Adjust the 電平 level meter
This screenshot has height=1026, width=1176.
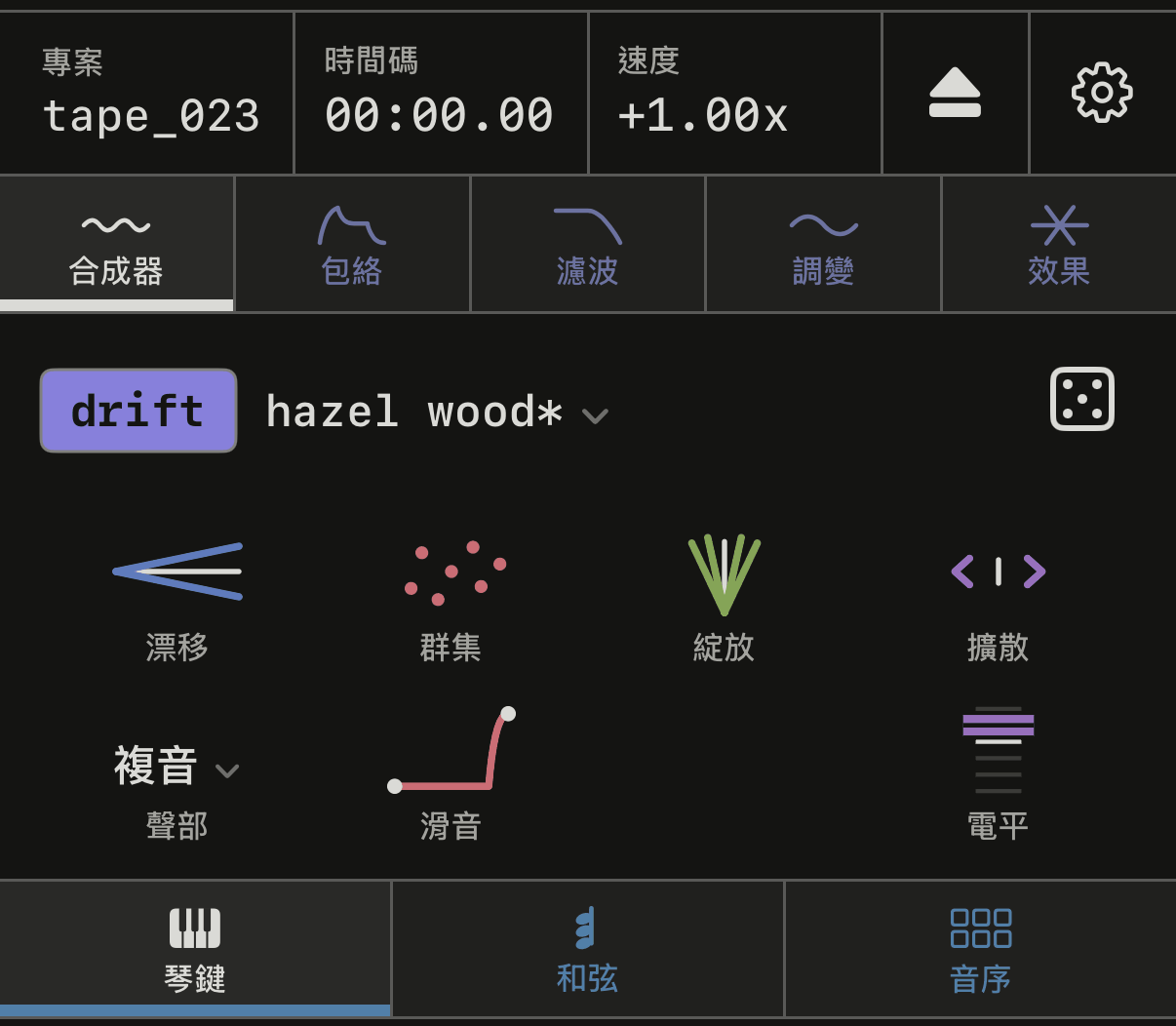pyautogui.click(x=998, y=750)
